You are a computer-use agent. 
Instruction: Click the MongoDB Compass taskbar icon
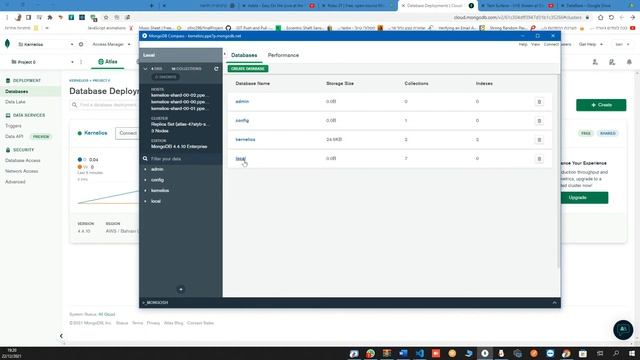485,353
